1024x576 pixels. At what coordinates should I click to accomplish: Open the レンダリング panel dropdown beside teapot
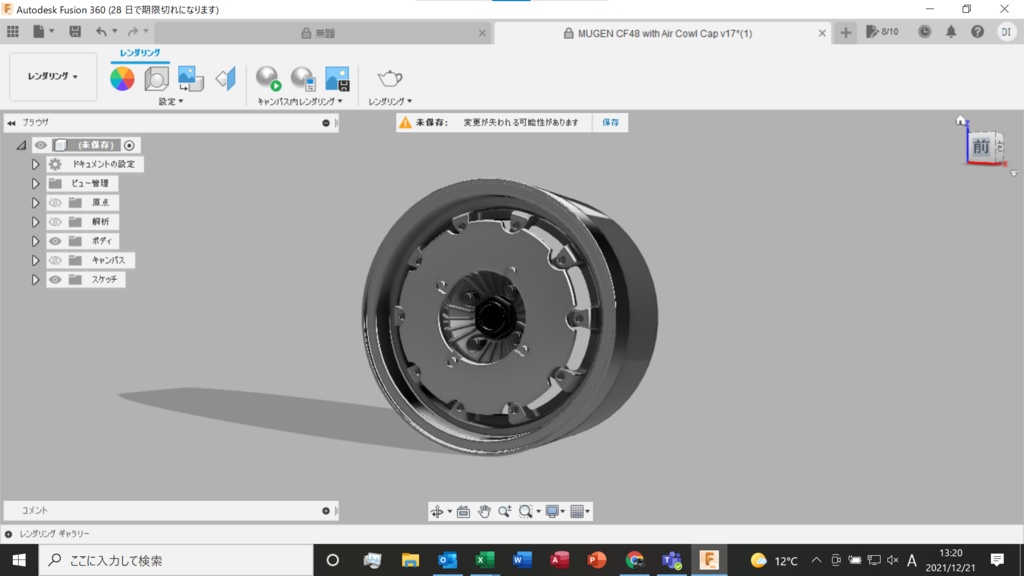[390, 101]
